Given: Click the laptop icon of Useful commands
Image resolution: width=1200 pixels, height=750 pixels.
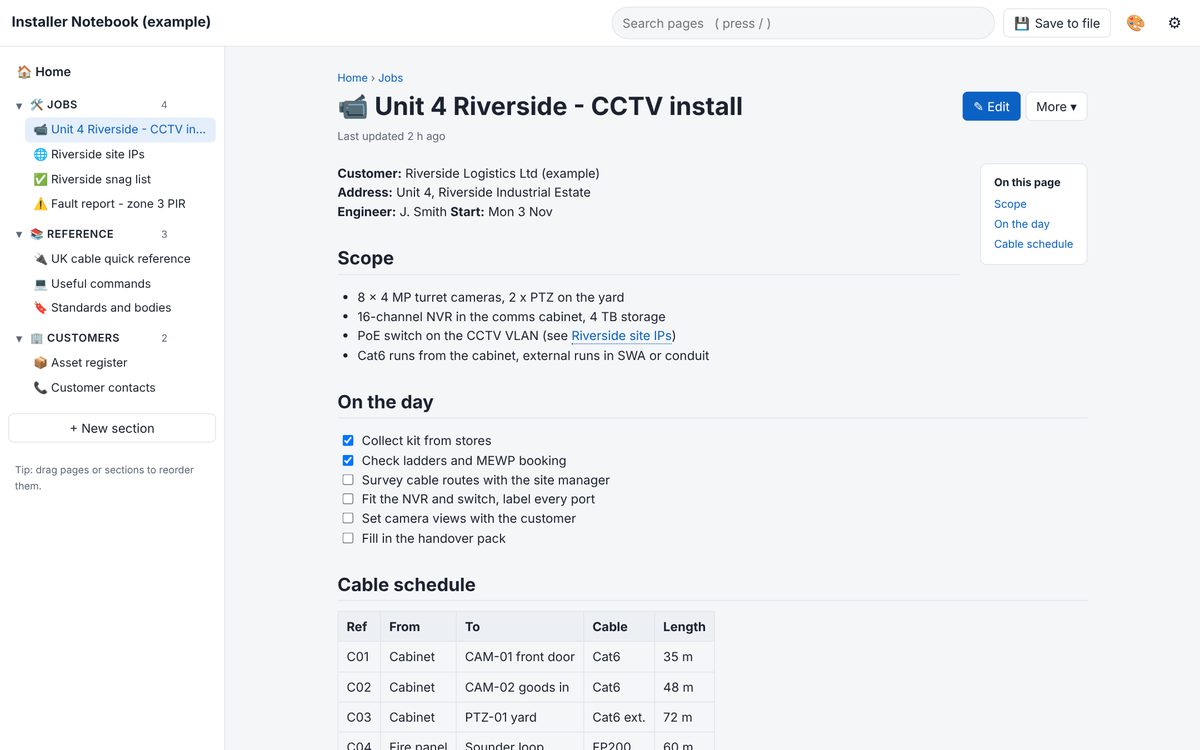Looking at the screenshot, I should pos(40,284).
